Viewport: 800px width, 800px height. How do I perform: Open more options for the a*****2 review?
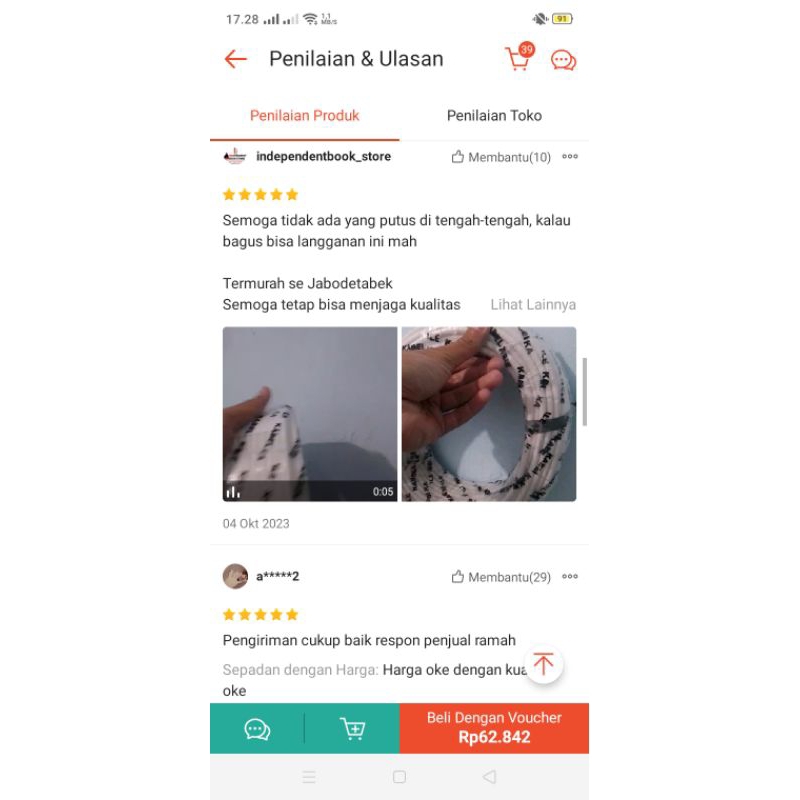(570, 577)
